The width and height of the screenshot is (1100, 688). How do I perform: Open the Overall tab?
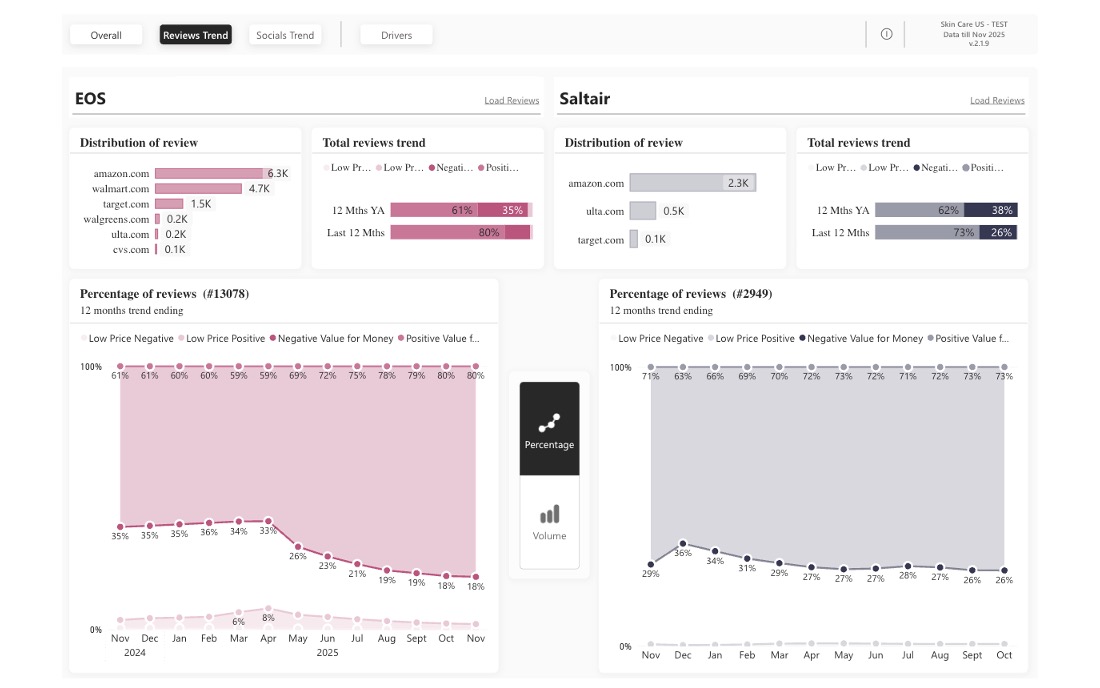click(106, 35)
